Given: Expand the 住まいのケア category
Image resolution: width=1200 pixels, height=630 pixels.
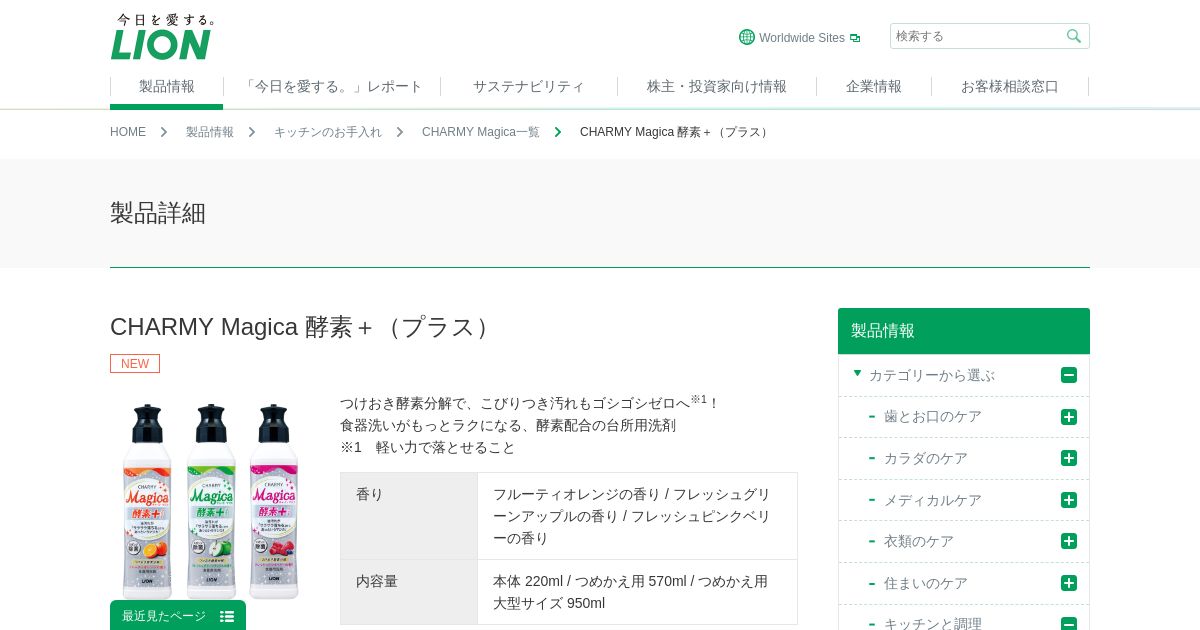Looking at the screenshot, I should 1069,583.
